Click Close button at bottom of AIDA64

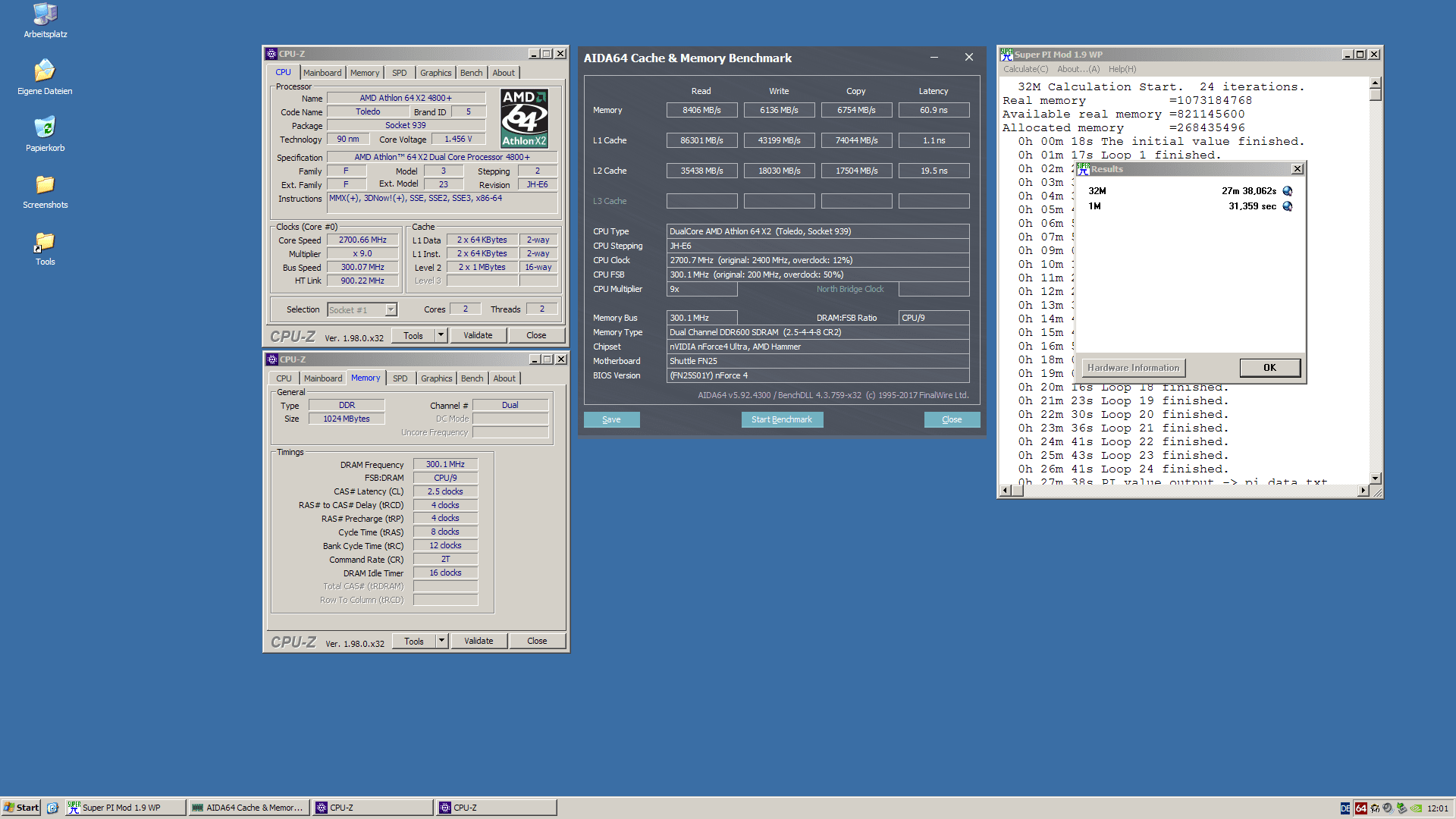[x=952, y=419]
